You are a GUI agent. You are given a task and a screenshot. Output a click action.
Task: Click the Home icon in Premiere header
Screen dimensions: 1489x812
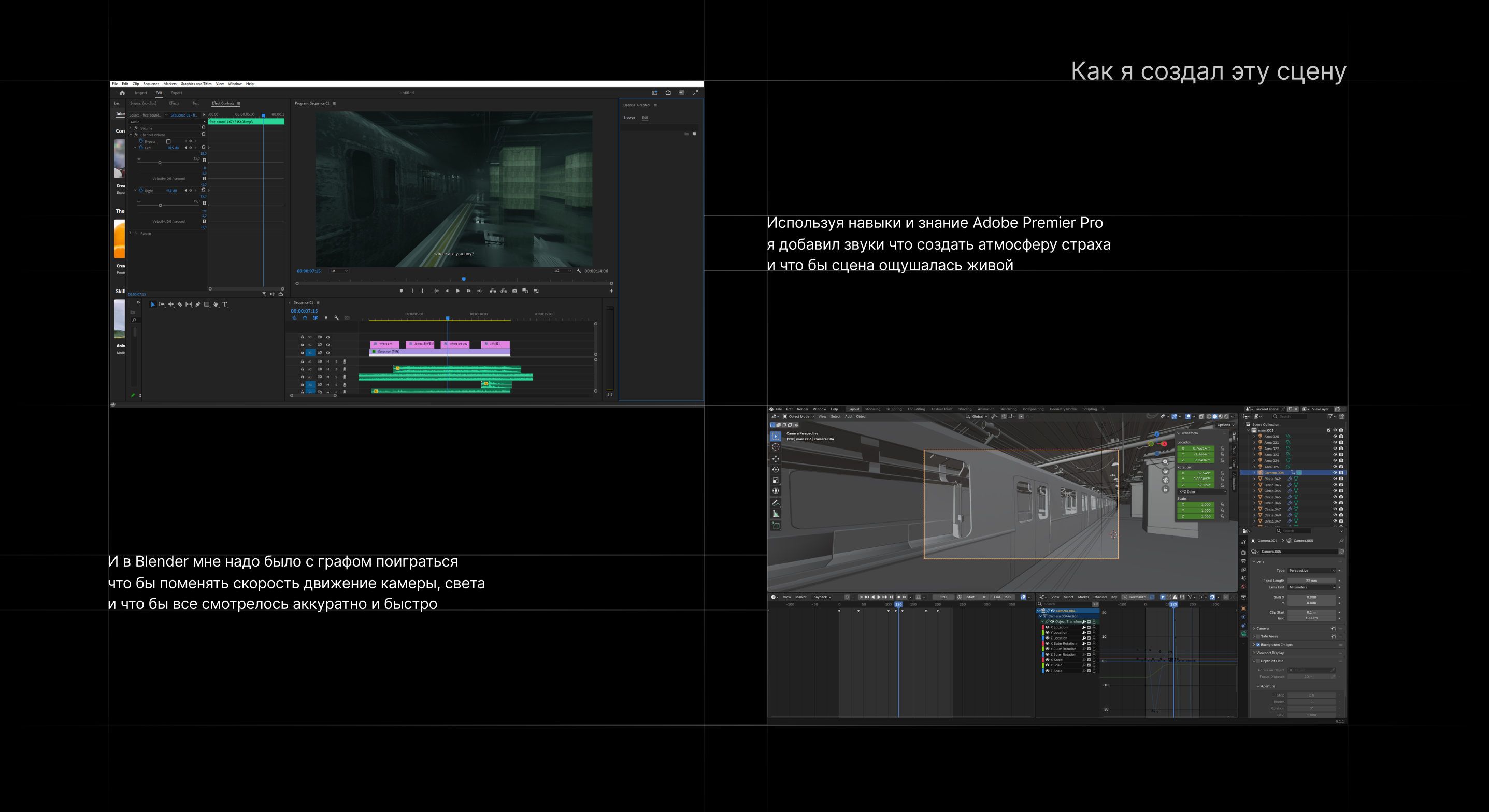(122, 93)
